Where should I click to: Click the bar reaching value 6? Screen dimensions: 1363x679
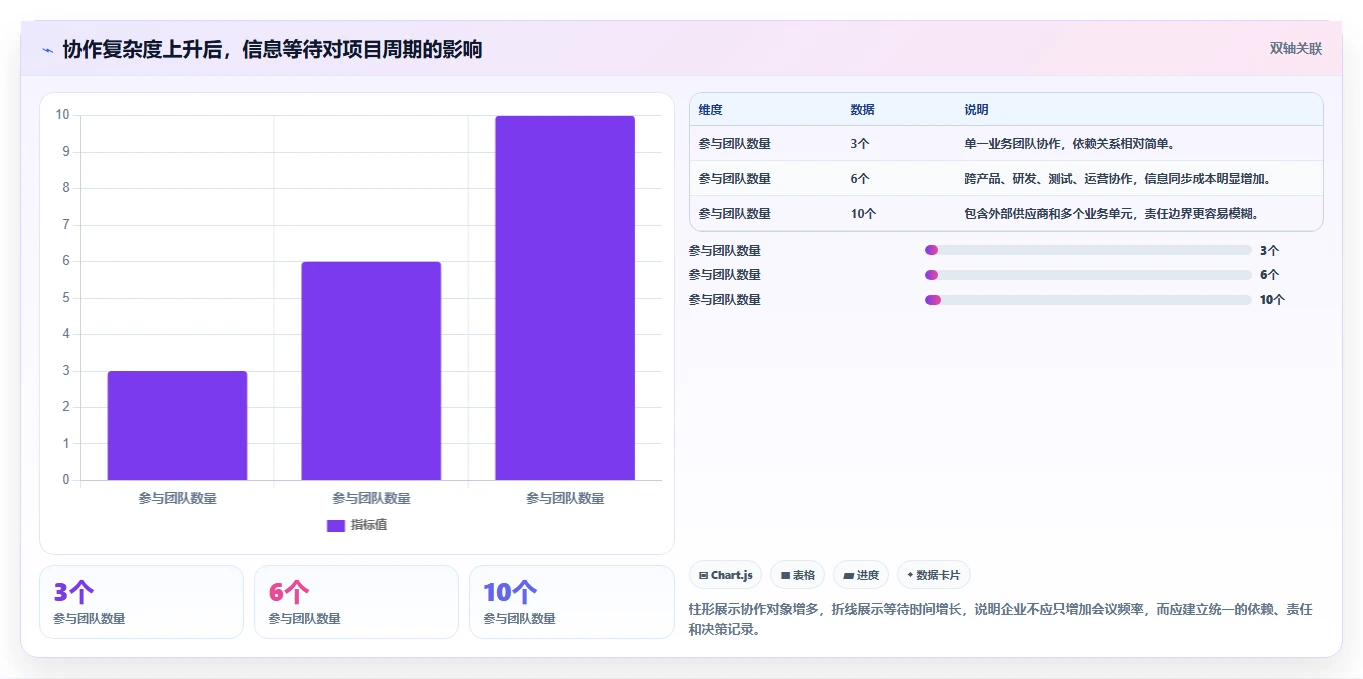tap(371, 371)
